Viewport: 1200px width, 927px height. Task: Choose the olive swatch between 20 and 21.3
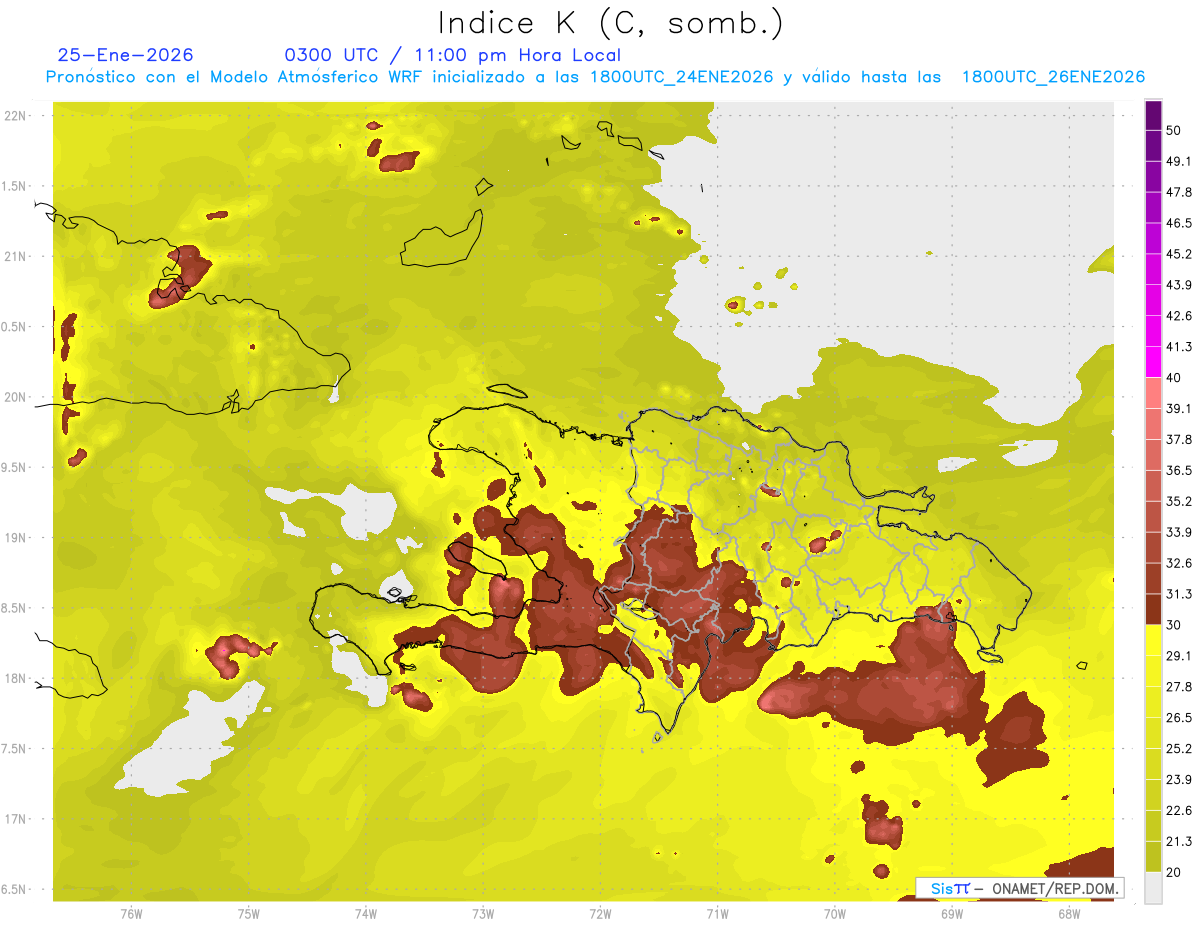point(1153,856)
